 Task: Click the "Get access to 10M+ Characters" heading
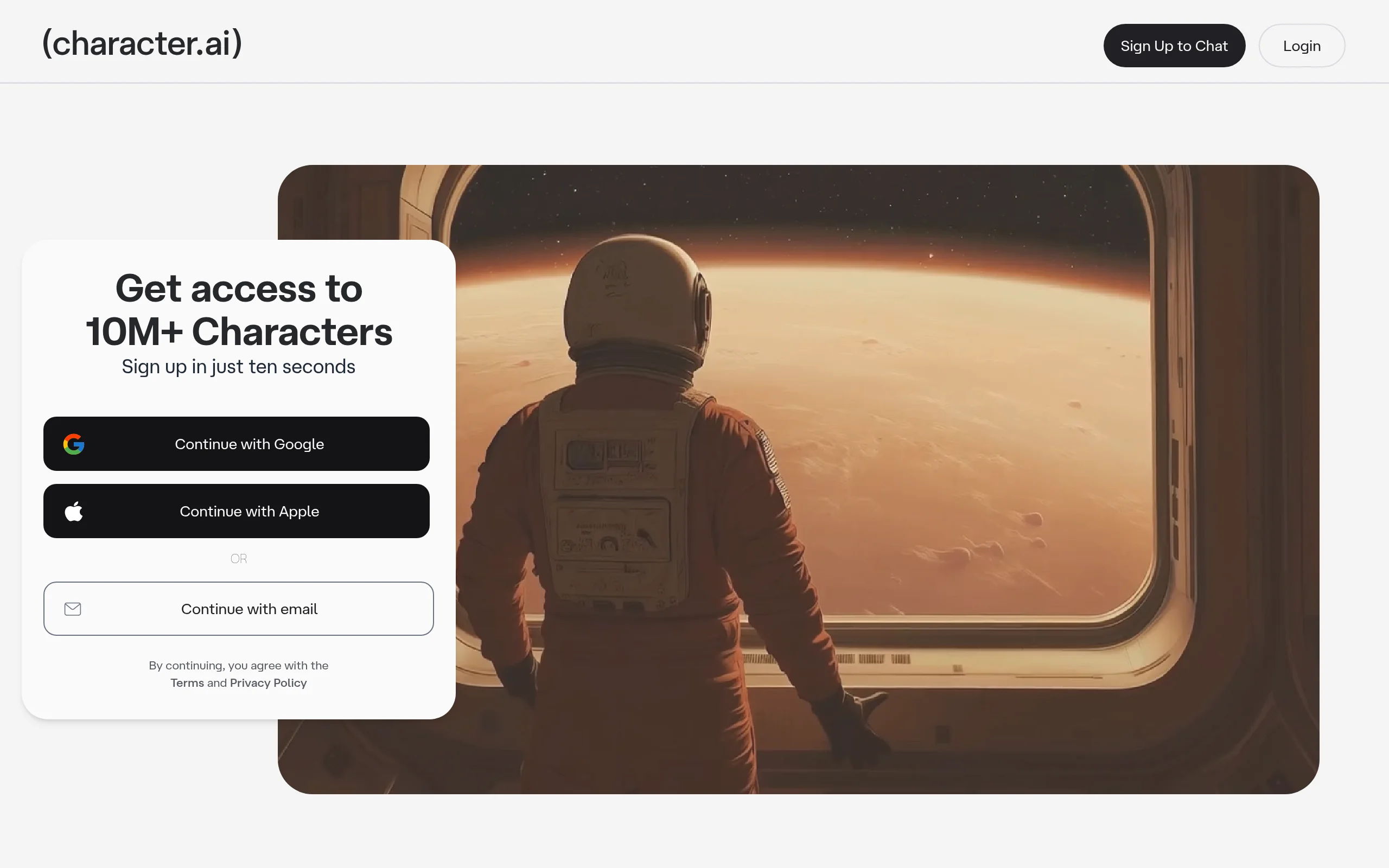click(x=239, y=309)
